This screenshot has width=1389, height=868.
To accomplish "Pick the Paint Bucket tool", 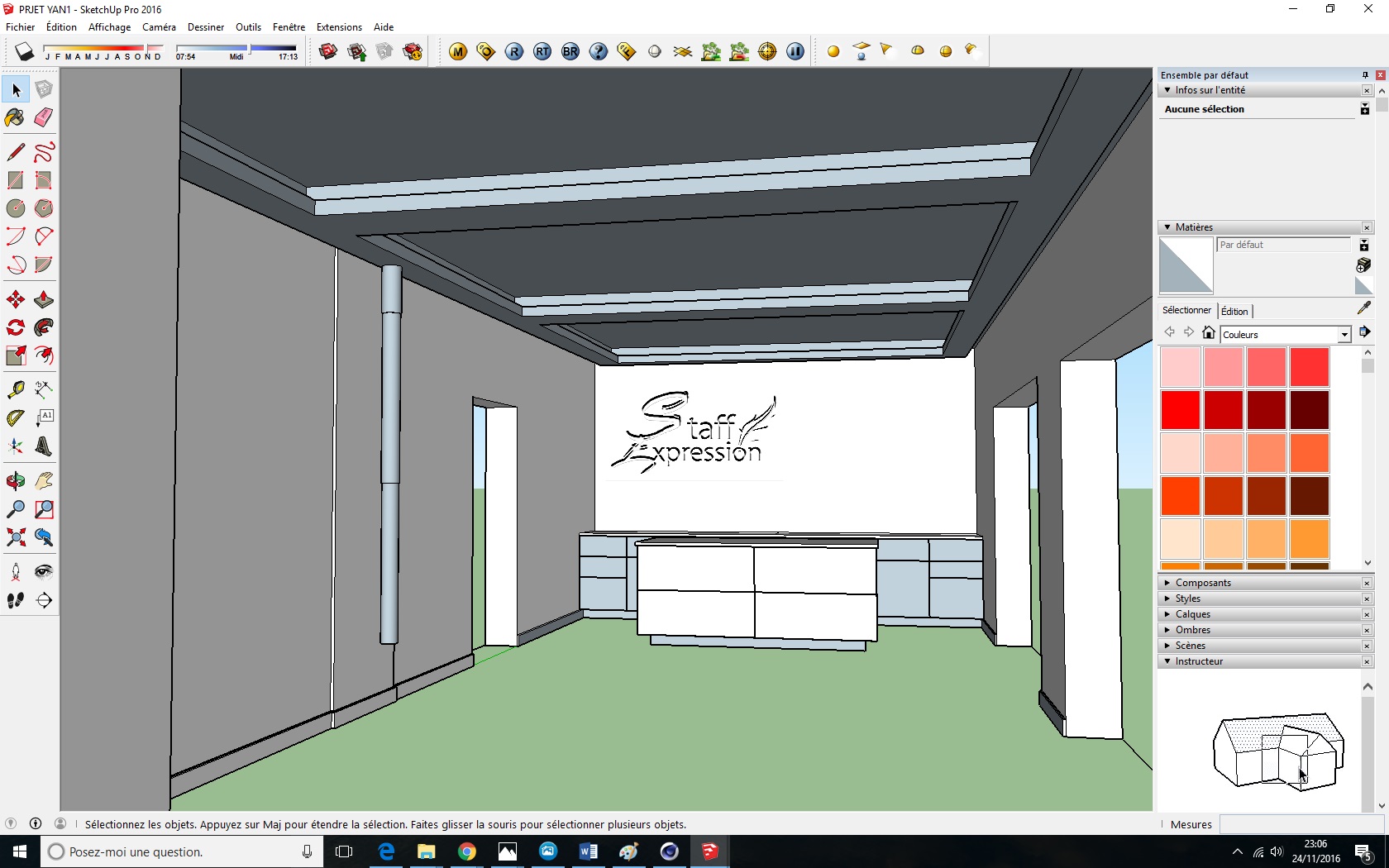I will (x=16, y=117).
